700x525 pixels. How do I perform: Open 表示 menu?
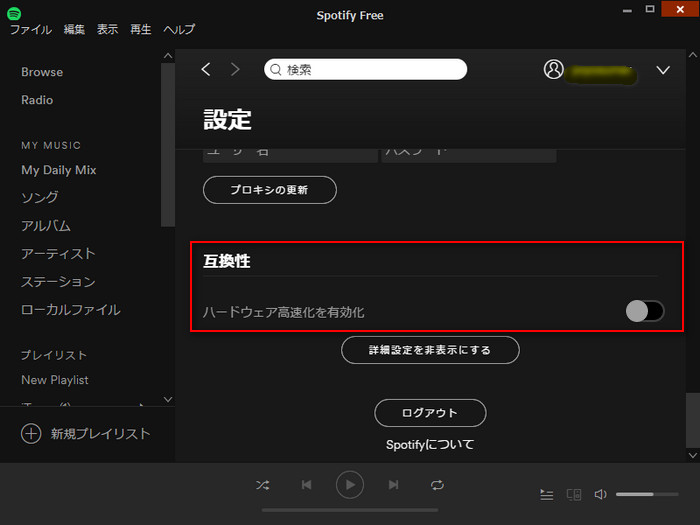point(108,29)
